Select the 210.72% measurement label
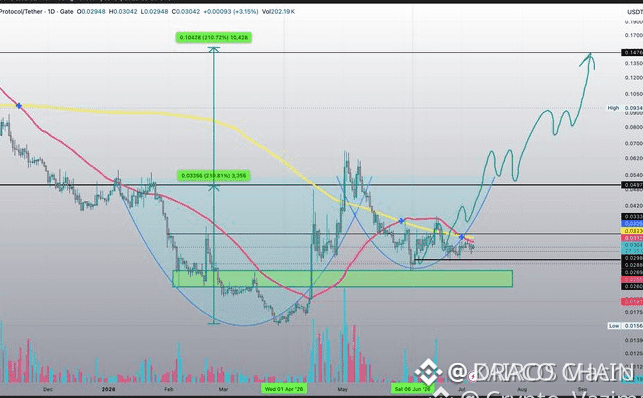 click(214, 38)
